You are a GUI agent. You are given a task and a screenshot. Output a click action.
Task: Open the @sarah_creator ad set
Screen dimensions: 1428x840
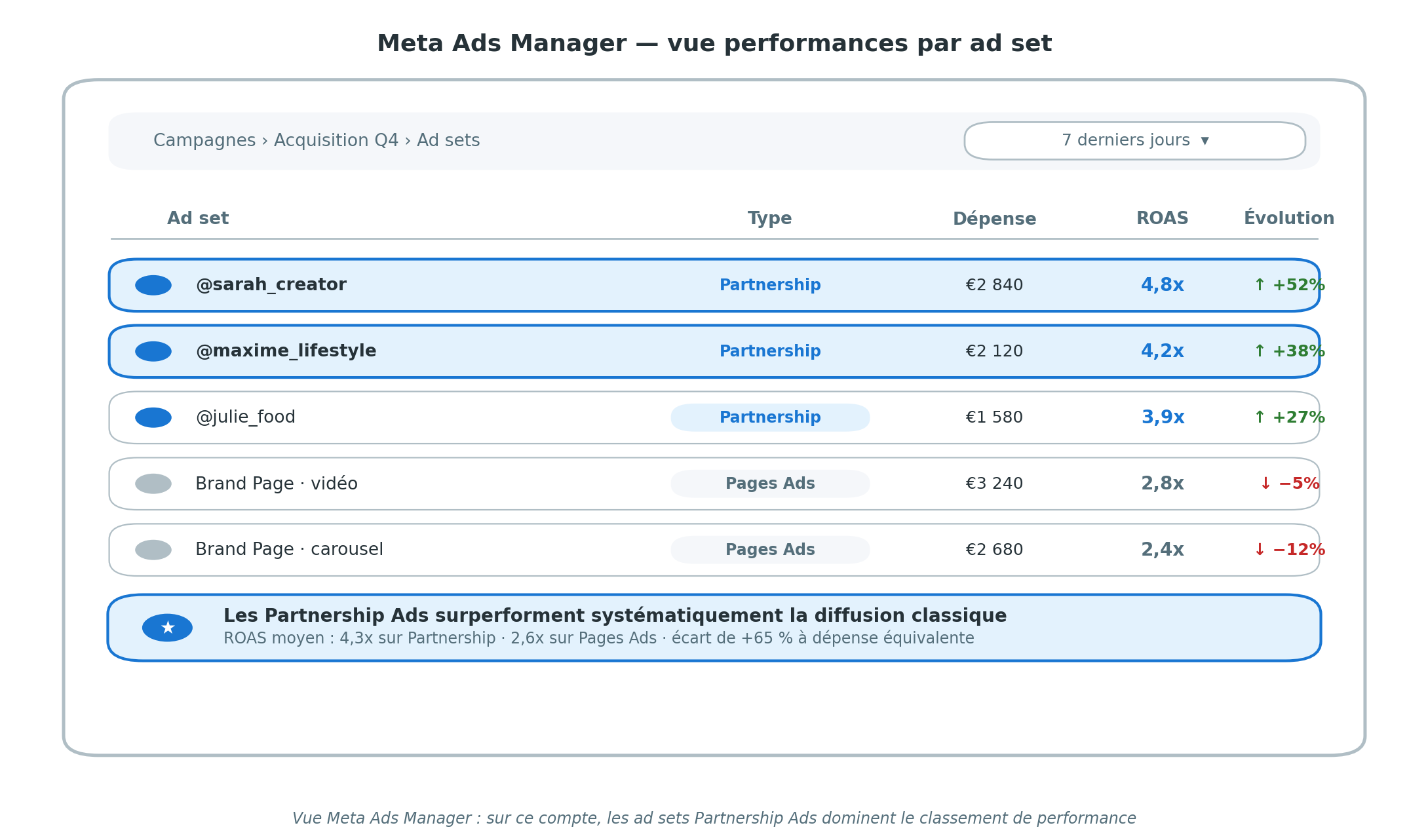coord(271,285)
